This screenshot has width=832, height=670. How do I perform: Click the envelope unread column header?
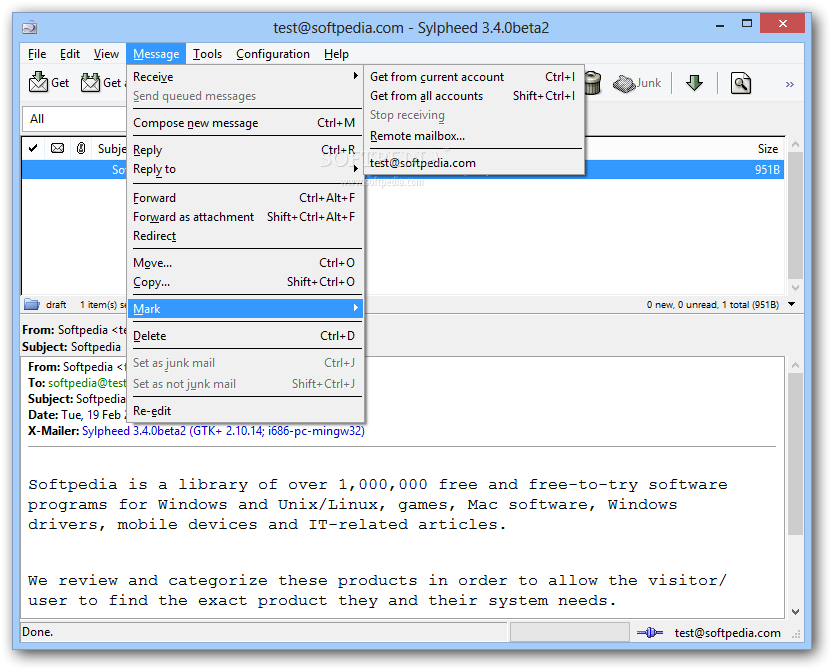[57, 148]
